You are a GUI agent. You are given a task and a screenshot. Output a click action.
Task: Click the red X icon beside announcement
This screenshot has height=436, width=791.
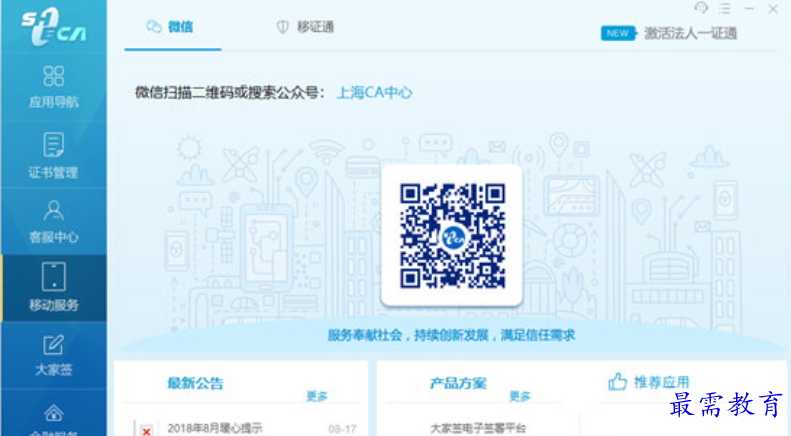[146, 430]
